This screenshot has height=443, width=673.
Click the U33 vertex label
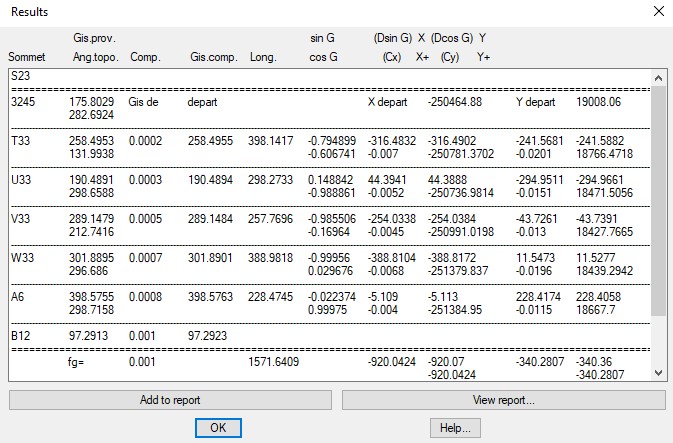pos(22,181)
